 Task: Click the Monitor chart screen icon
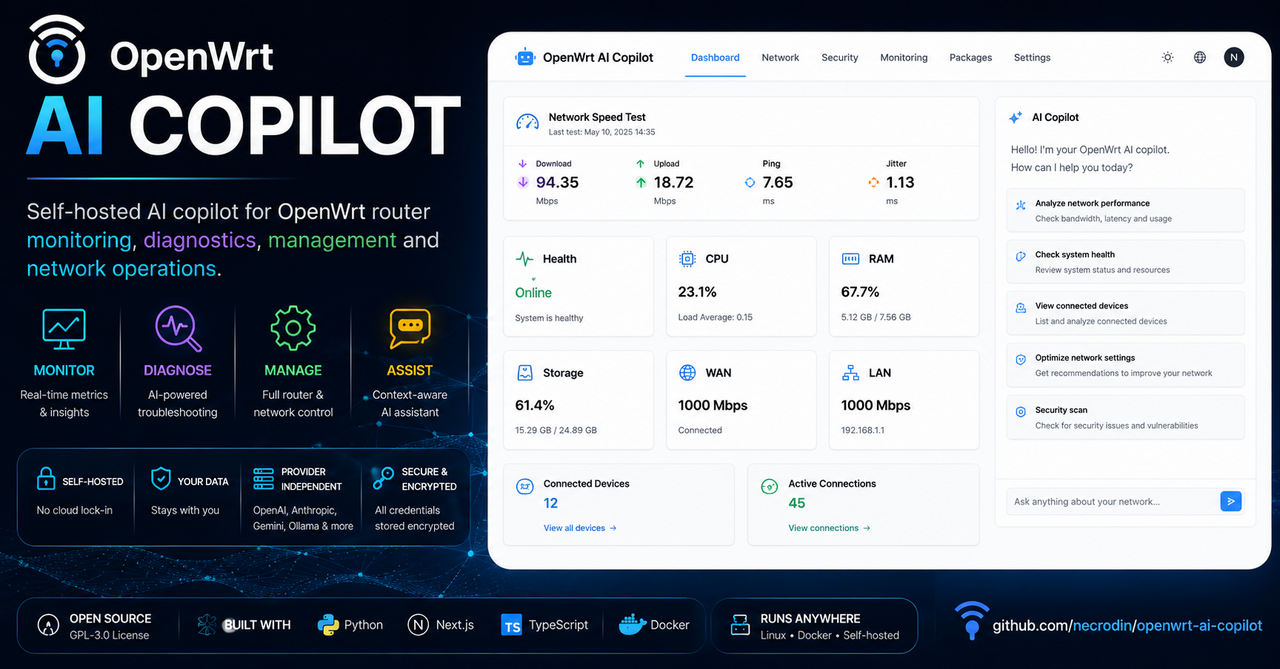[x=64, y=328]
